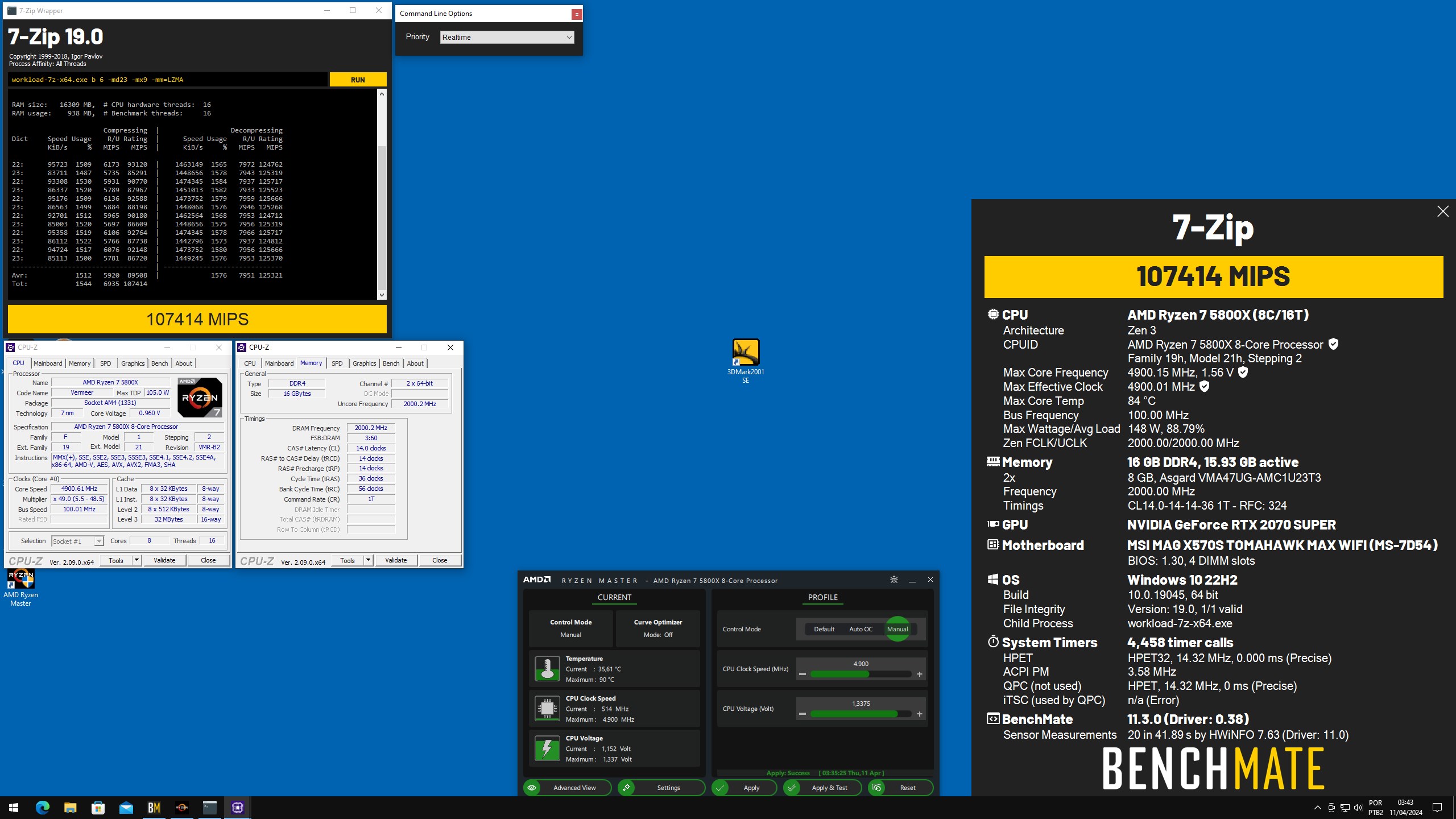Open Ryzen Master Settings

pyautogui.click(x=661, y=788)
